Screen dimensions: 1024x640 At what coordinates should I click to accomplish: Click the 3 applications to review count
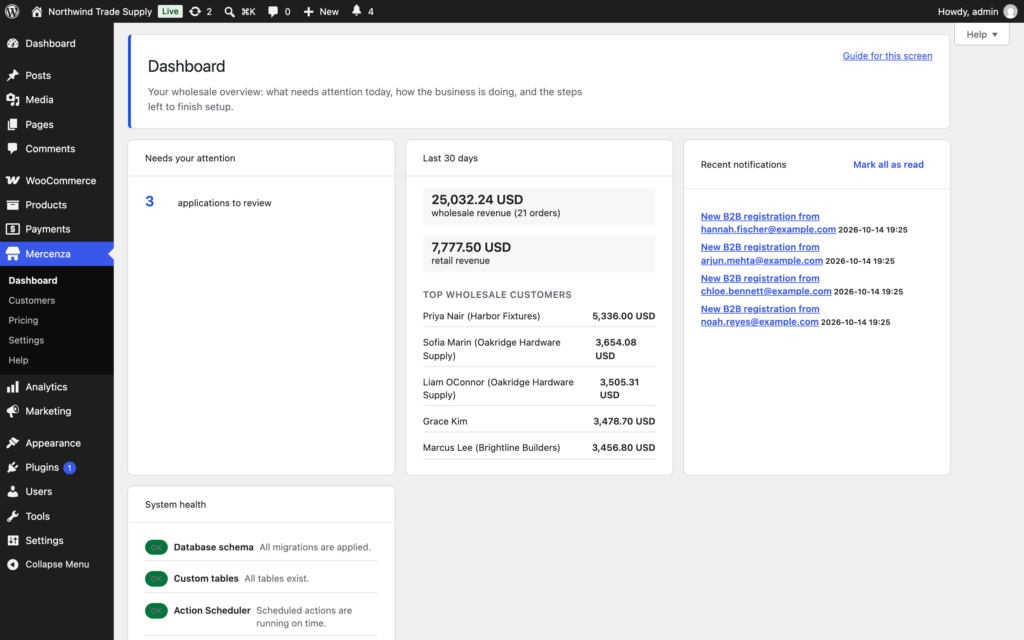click(150, 201)
